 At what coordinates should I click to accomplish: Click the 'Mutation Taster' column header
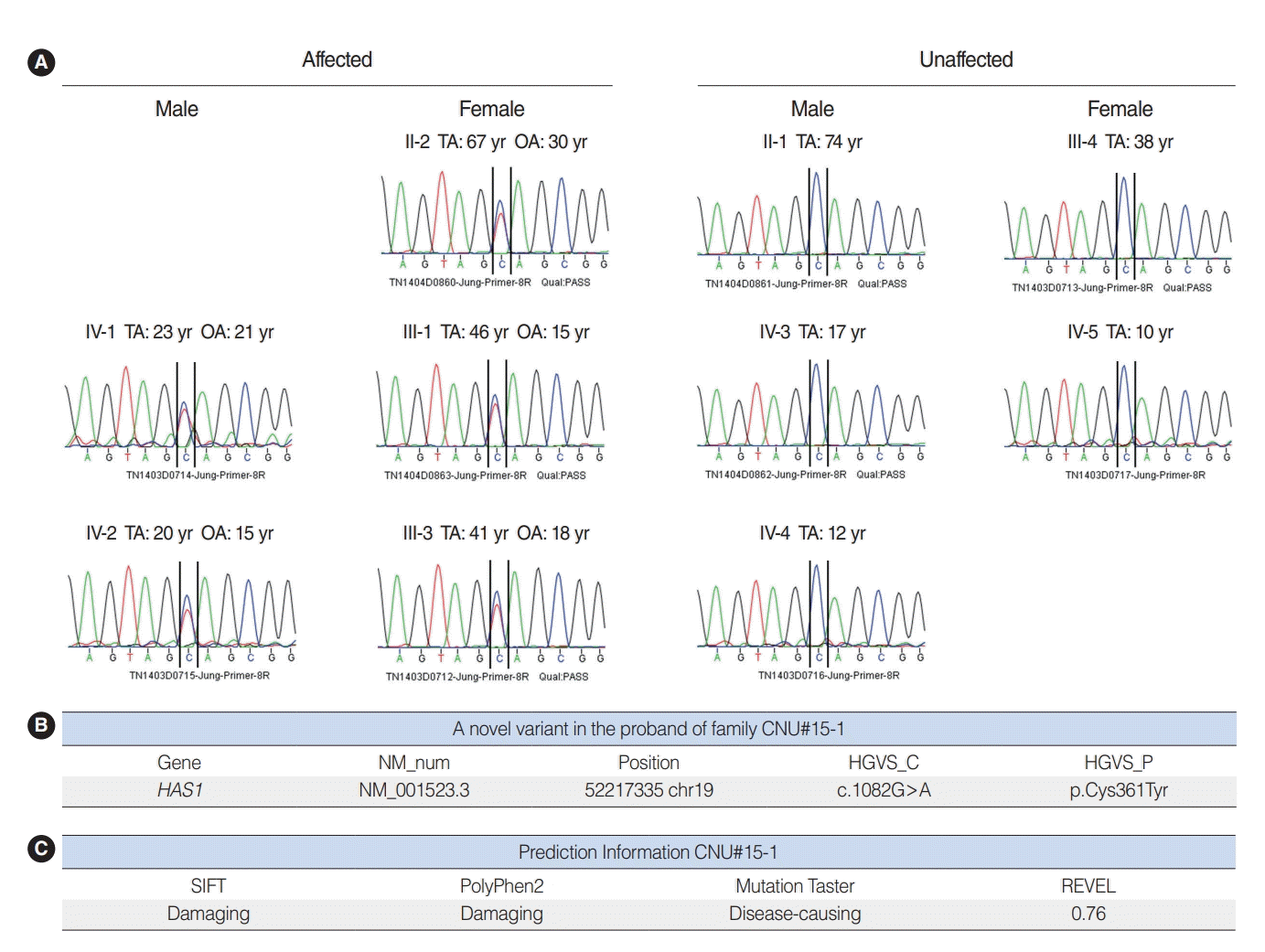click(796, 886)
